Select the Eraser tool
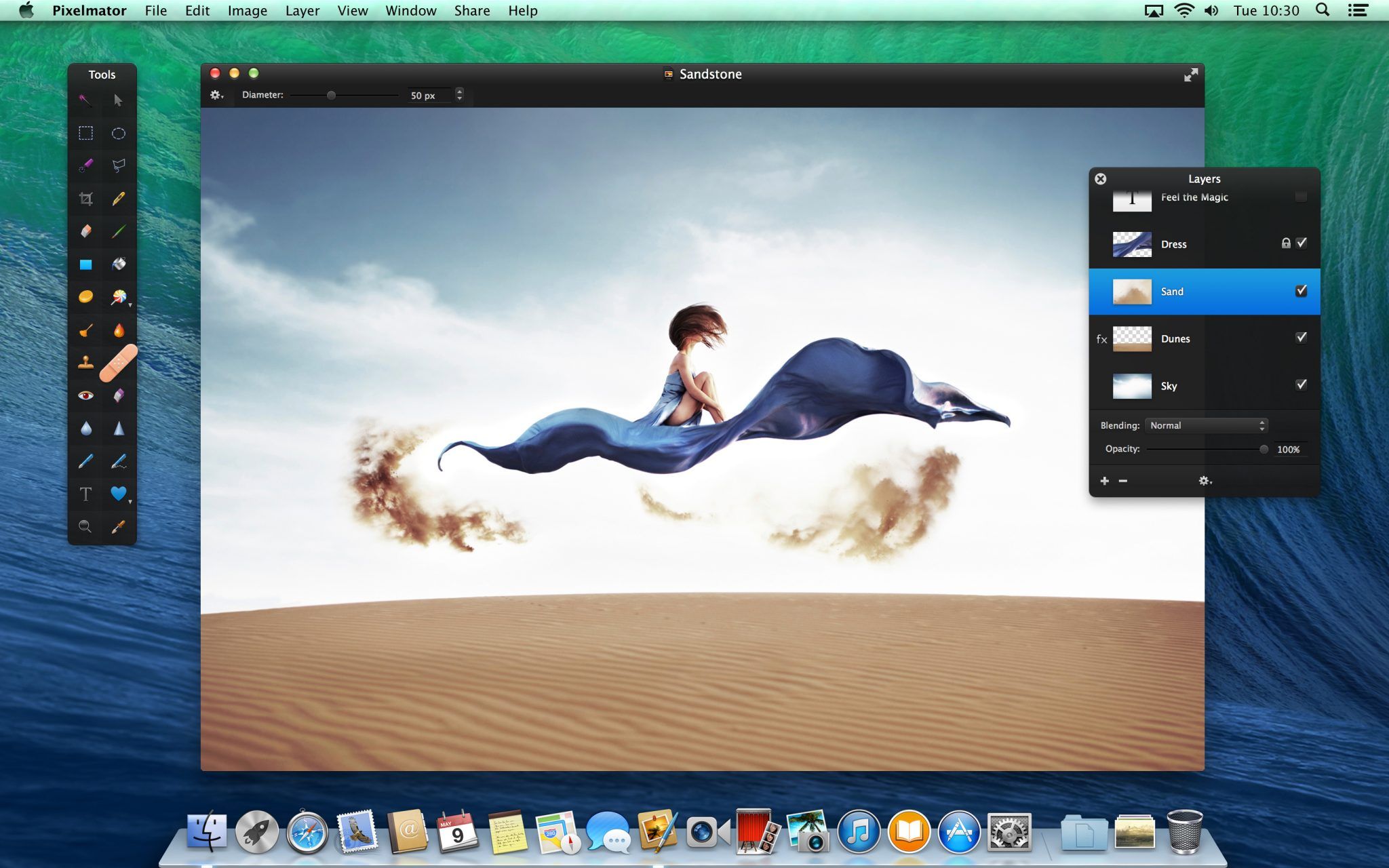 click(85, 232)
